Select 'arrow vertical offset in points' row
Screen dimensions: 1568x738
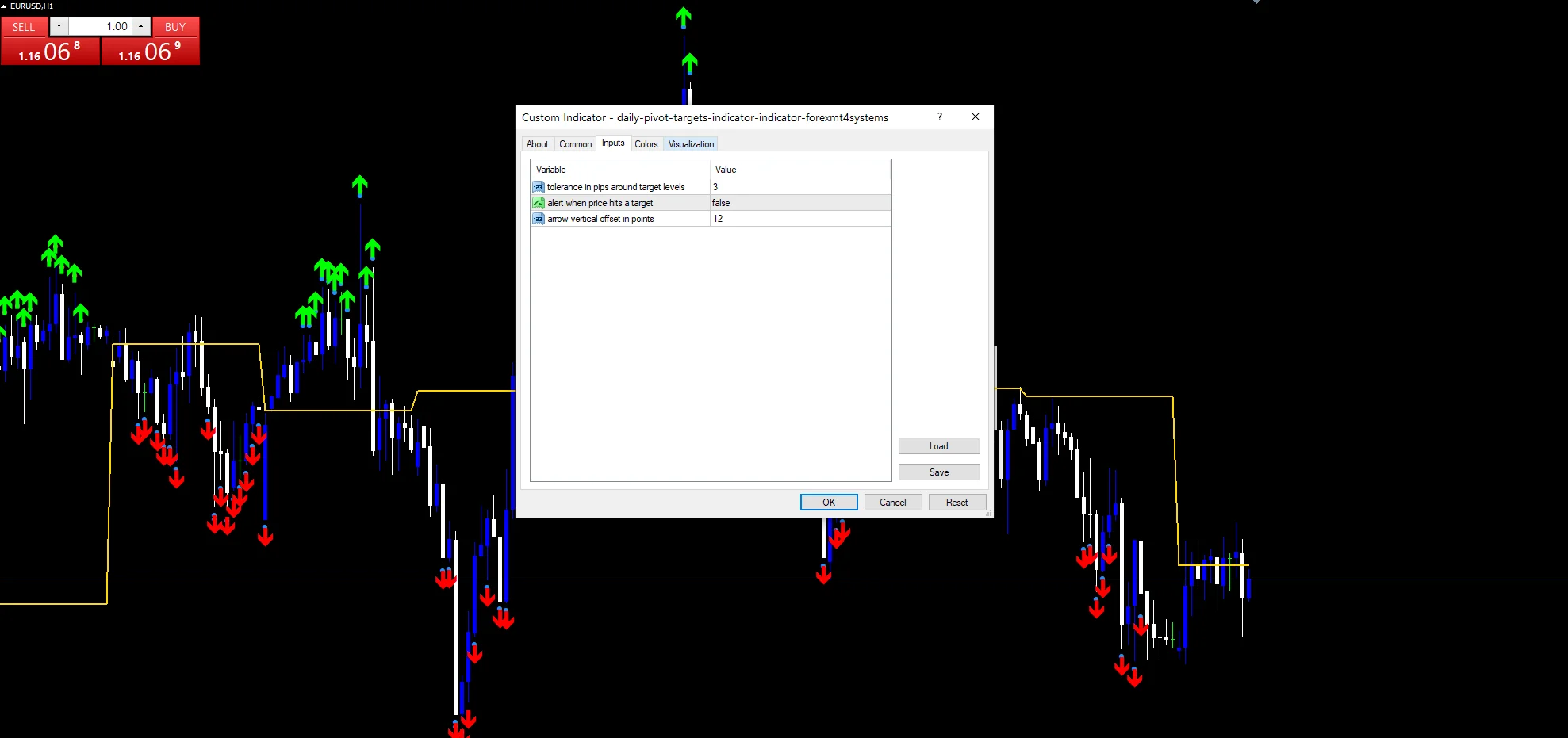pos(711,219)
